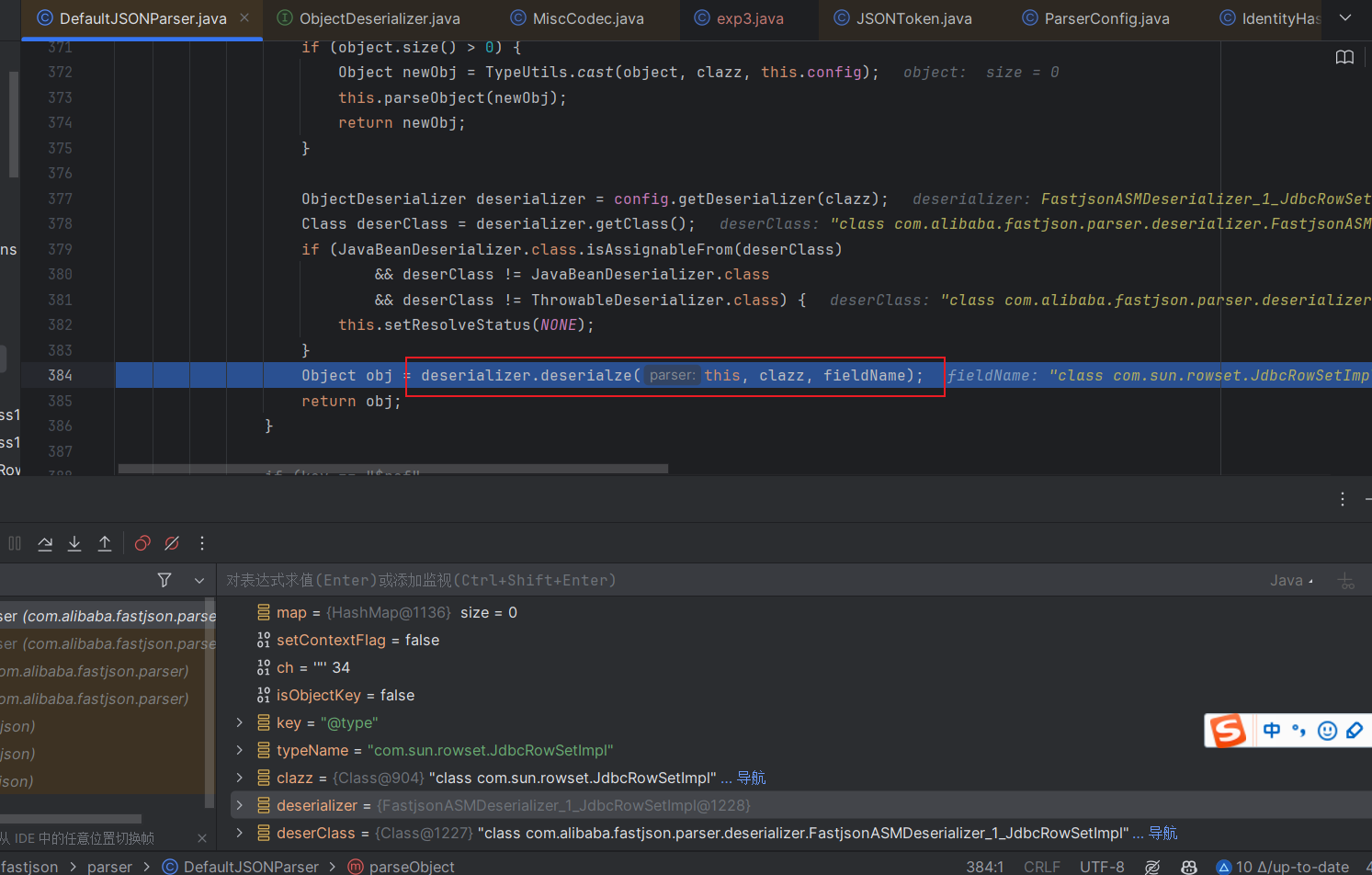Open the Copilot status bar icon
This screenshot has height=875, width=1372.
(x=1189, y=867)
